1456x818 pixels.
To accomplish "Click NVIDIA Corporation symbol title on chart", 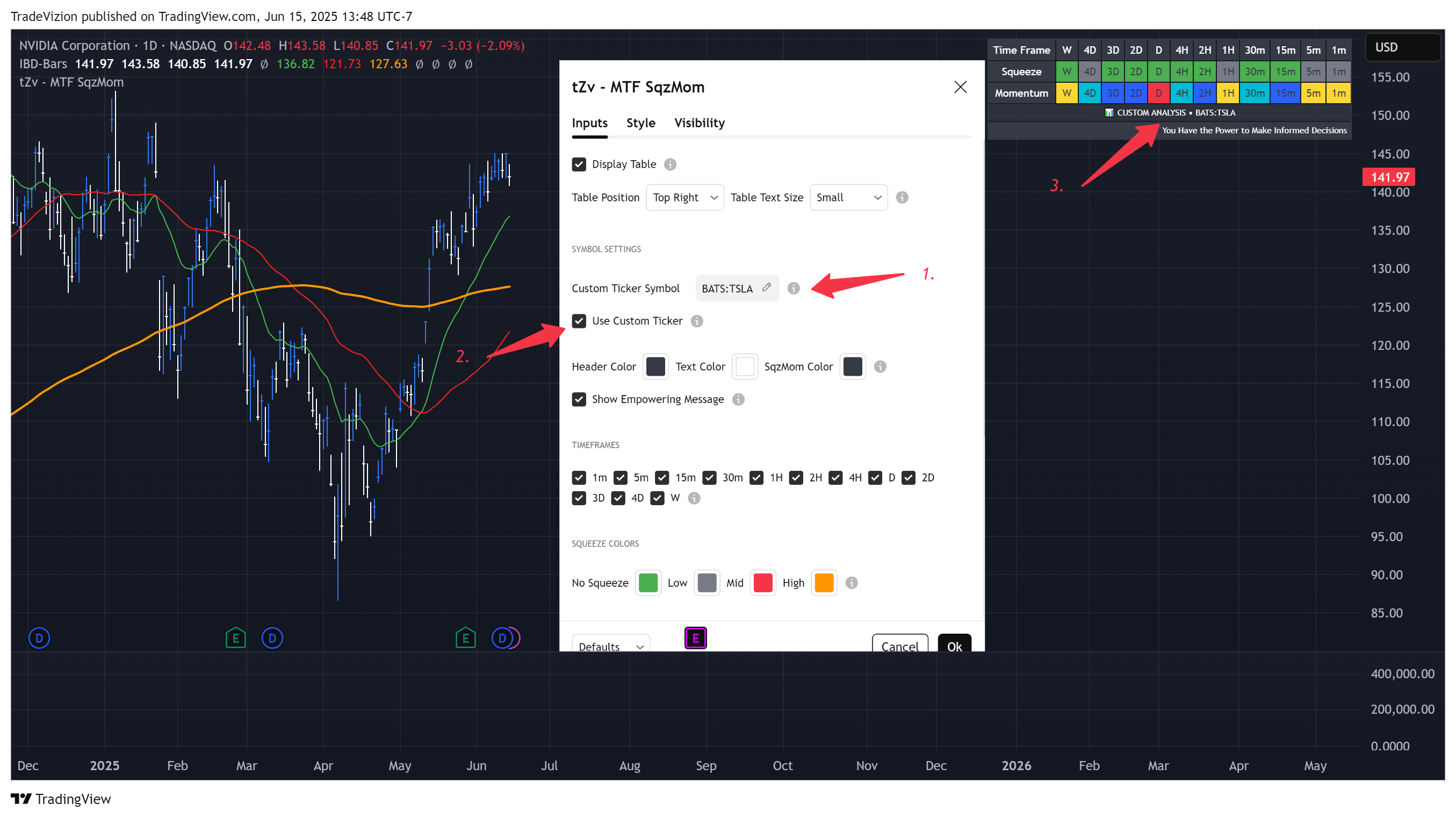I will (74, 46).
